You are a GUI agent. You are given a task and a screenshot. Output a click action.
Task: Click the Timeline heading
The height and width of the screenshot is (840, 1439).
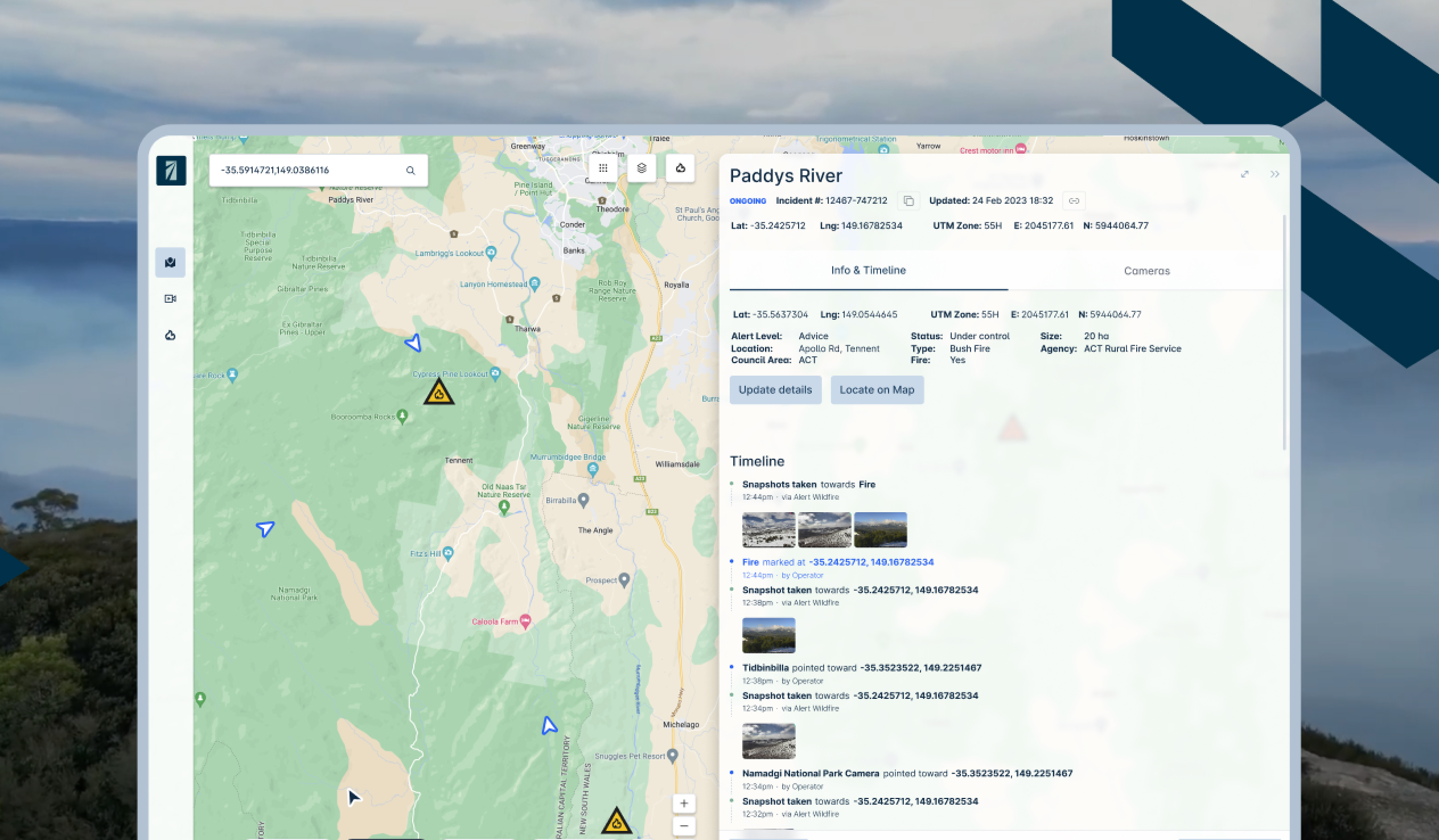tap(757, 462)
